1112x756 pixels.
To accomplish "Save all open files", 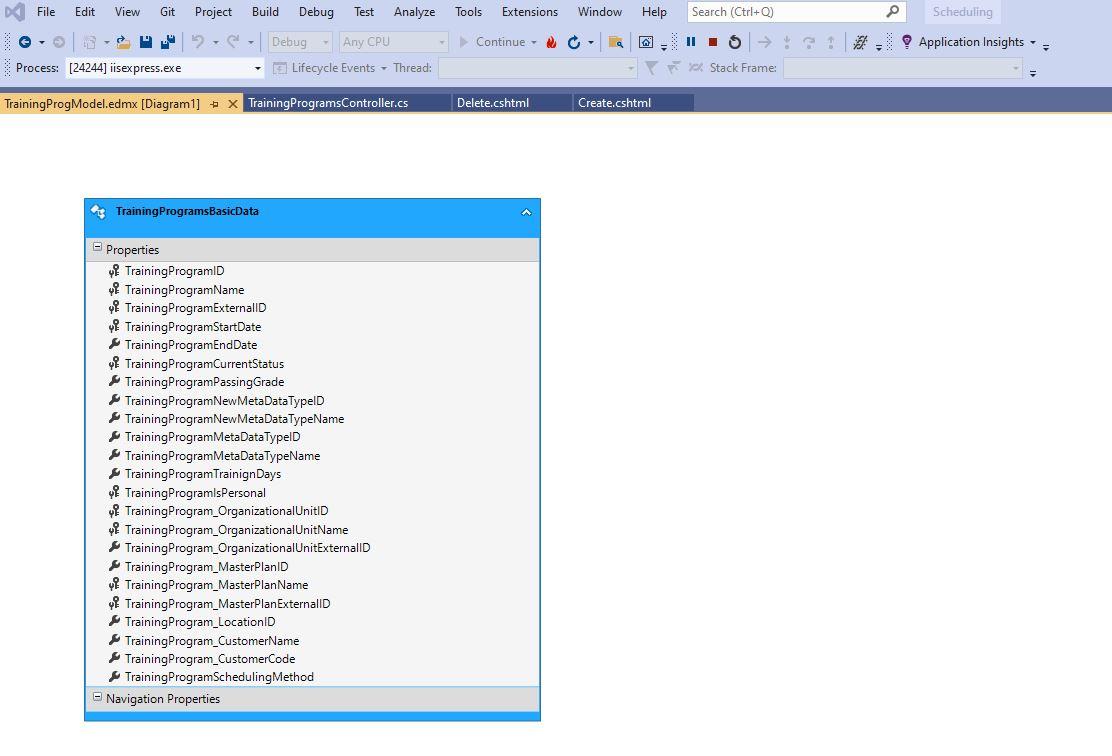I will 167,42.
